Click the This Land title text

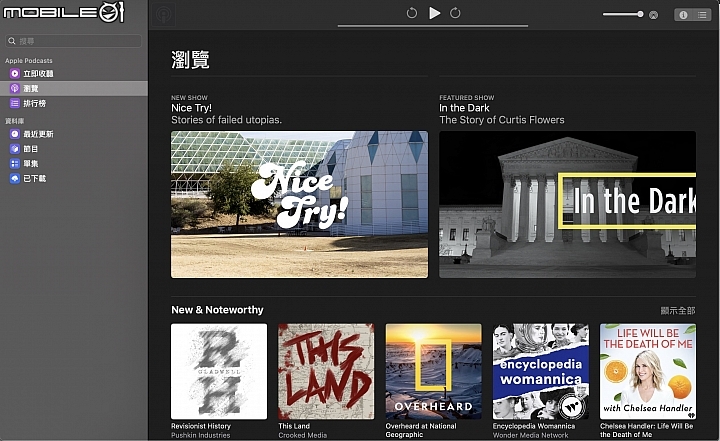coord(294,426)
